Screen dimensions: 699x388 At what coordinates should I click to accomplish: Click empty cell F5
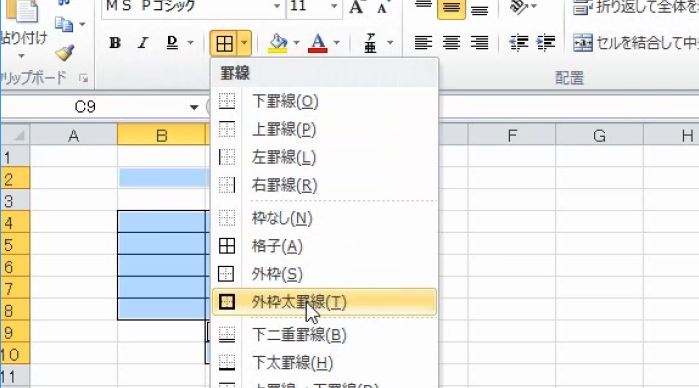pos(512,244)
